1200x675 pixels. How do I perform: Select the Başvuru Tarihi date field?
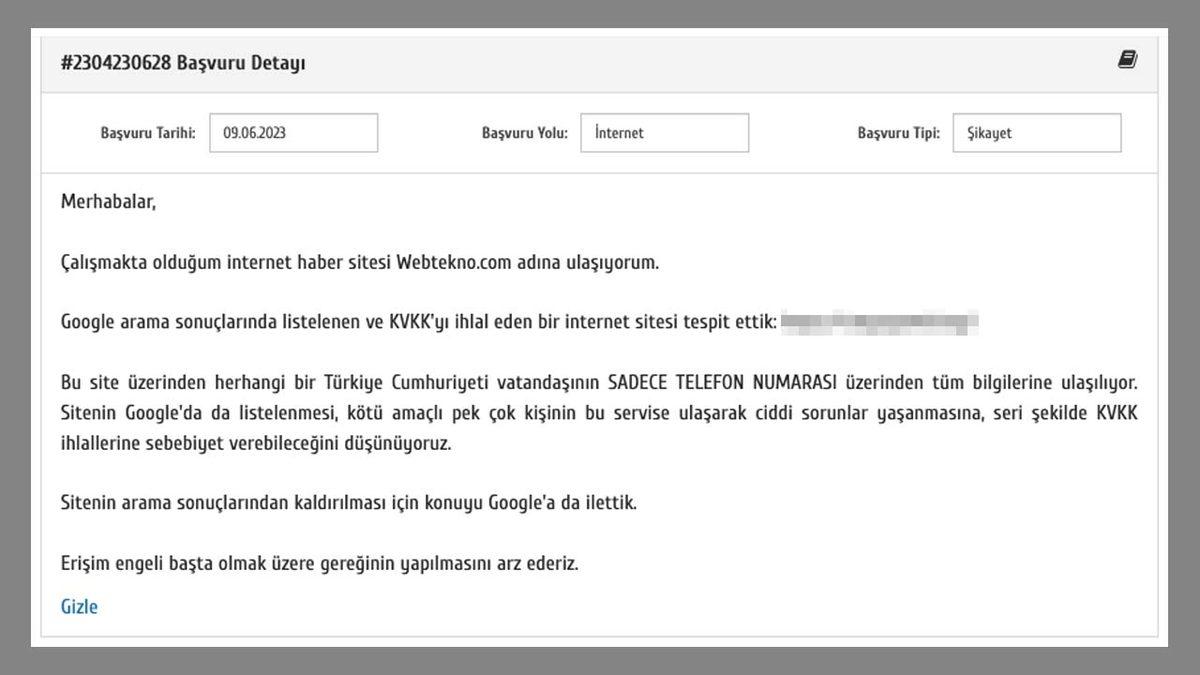[x=293, y=133]
